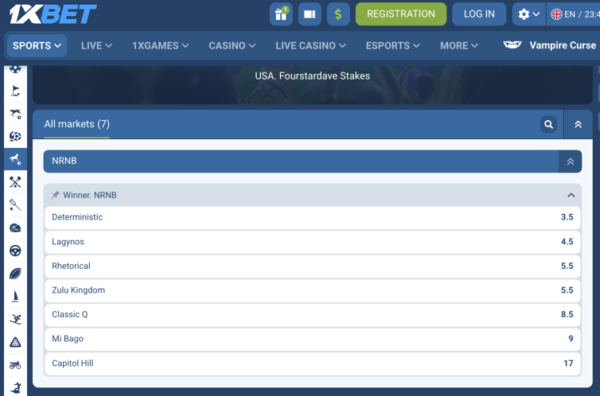Click the REGISTRATION button
Image resolution: width=600 pixels, height=396 pixels.
(401, 14)
